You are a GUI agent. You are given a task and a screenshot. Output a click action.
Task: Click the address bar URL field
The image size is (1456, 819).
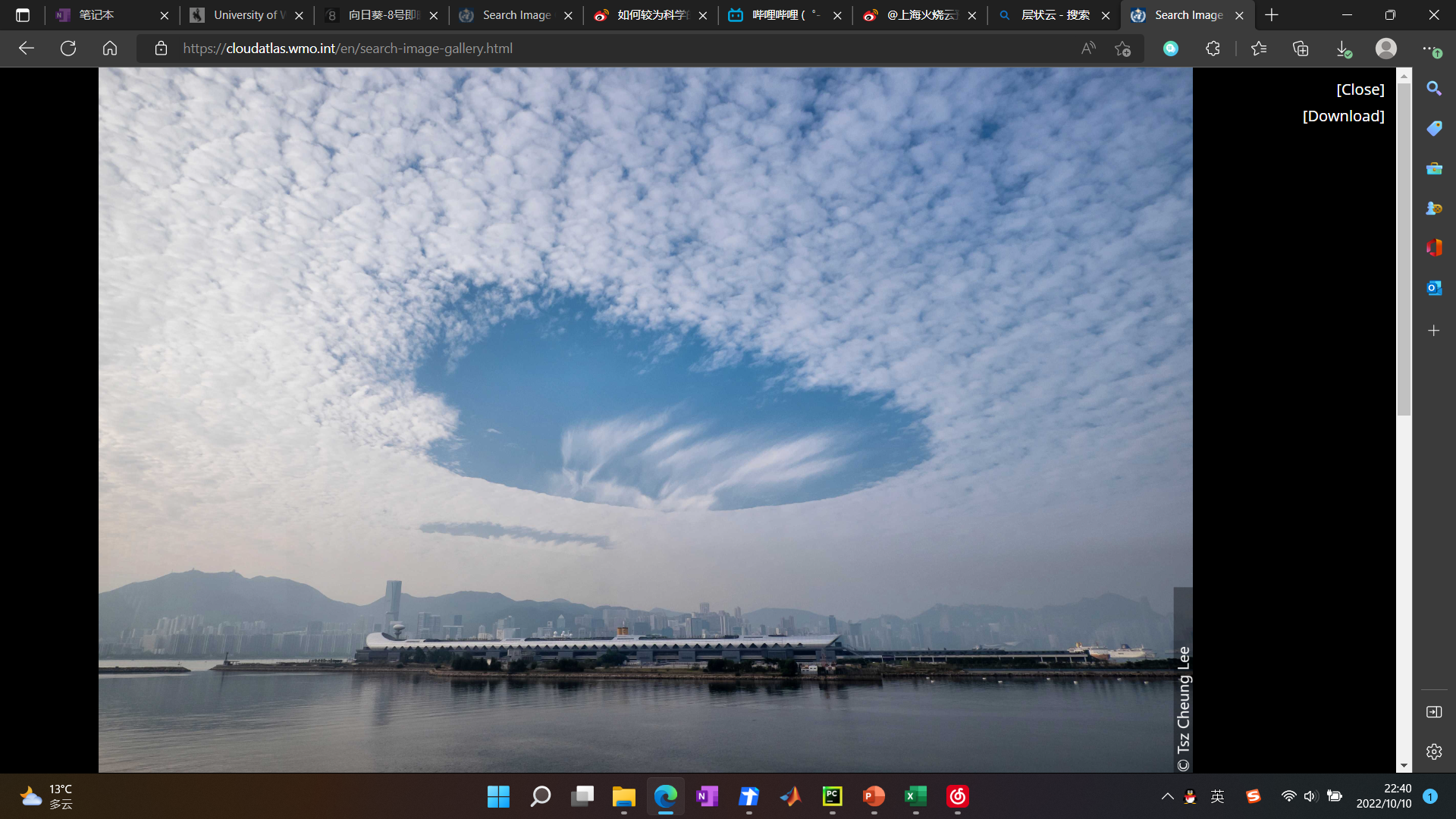point(607,49)
